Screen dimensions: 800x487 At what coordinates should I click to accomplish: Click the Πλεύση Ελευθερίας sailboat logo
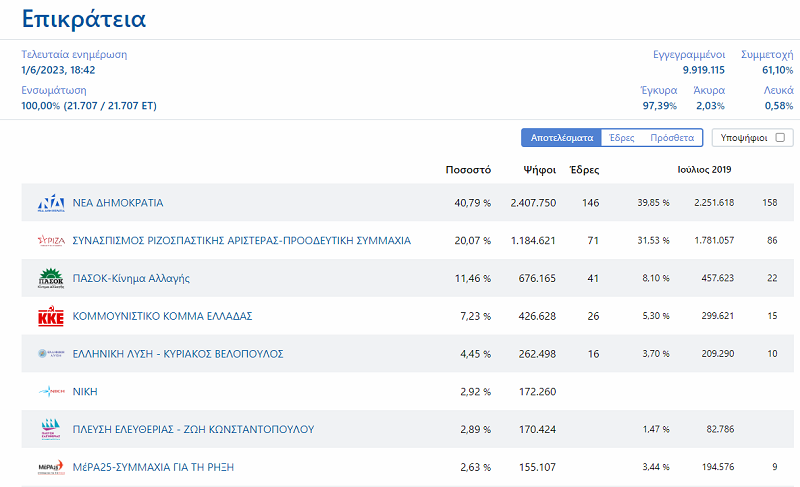pyautogui.click(x=51, y=429)
